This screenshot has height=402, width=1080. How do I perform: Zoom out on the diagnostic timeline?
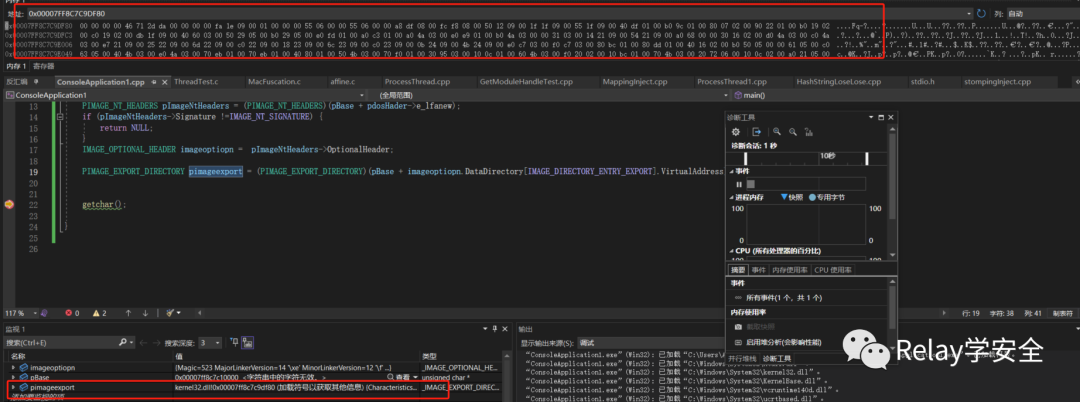point(793,131)
